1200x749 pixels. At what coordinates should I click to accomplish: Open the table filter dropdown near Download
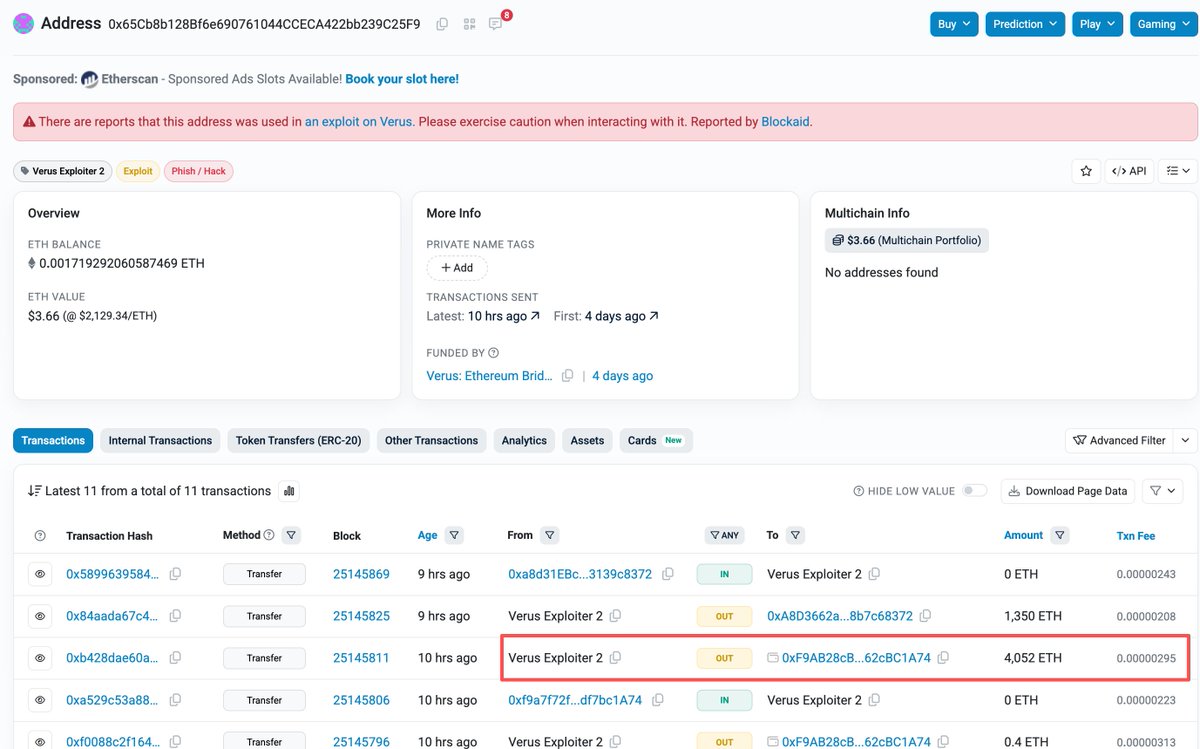tap(1161, 491)
